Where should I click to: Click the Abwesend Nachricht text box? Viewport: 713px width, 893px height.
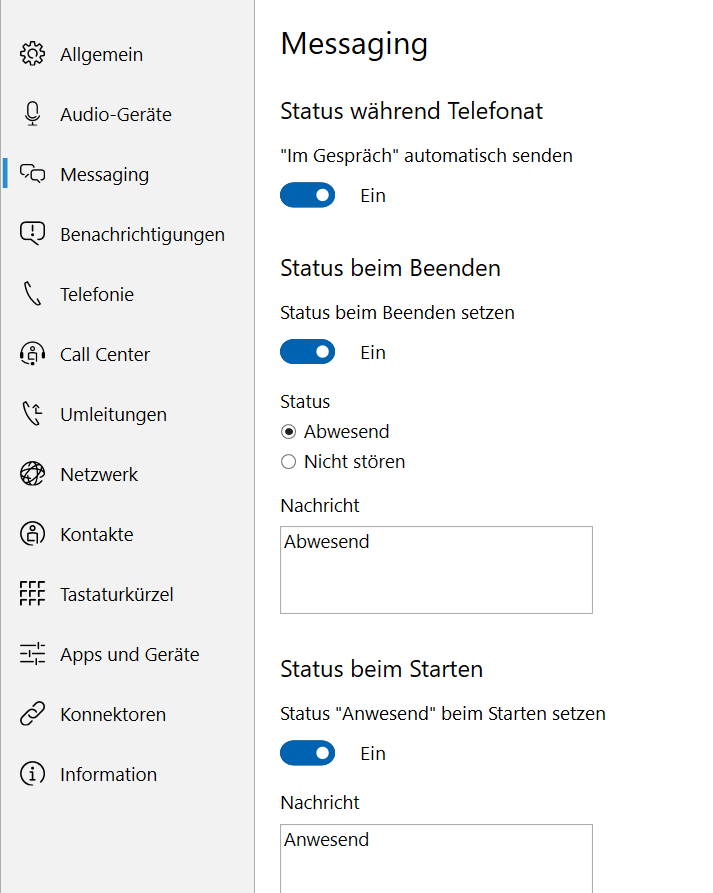point(436,570)
